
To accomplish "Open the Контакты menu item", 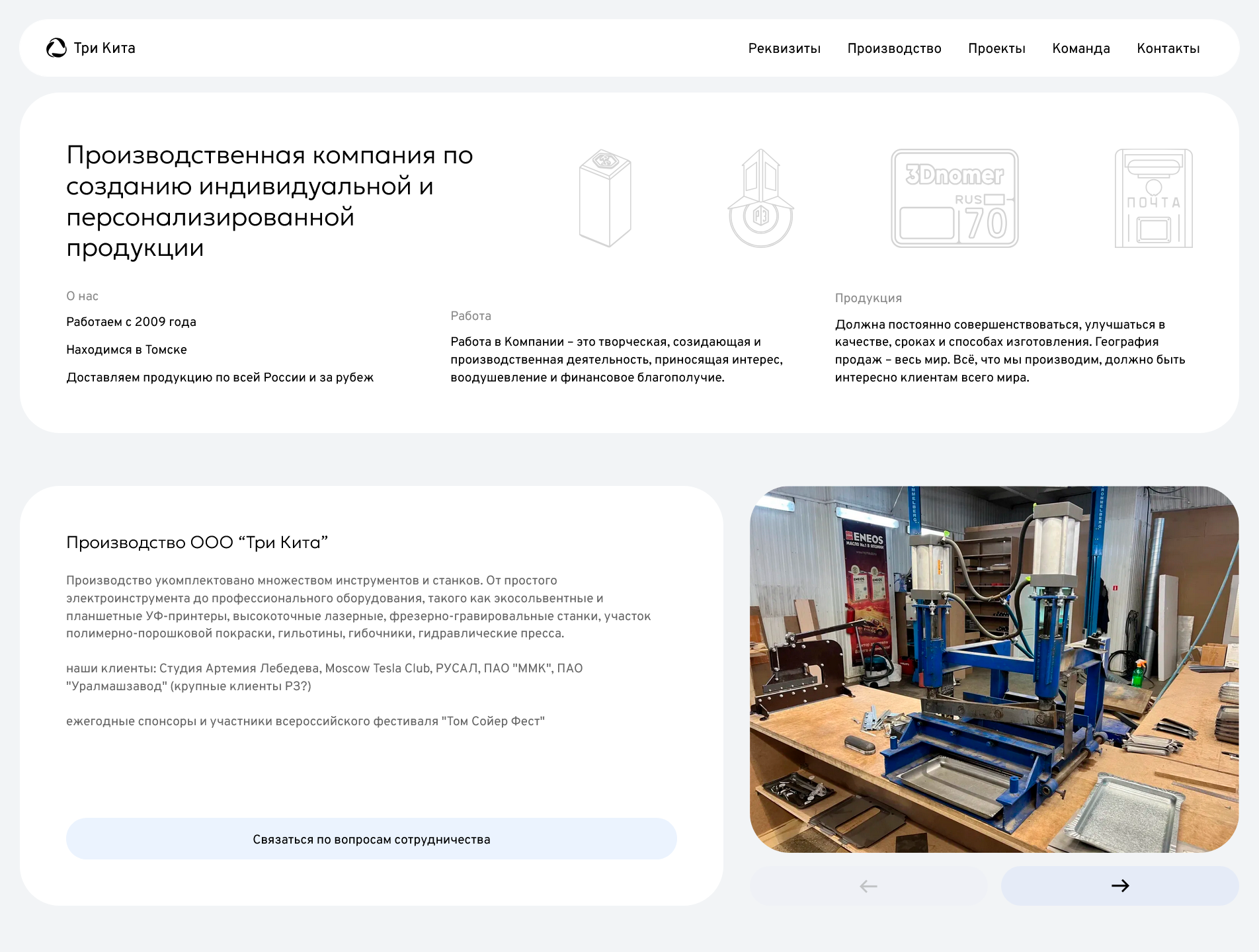I will point(1168,48).
